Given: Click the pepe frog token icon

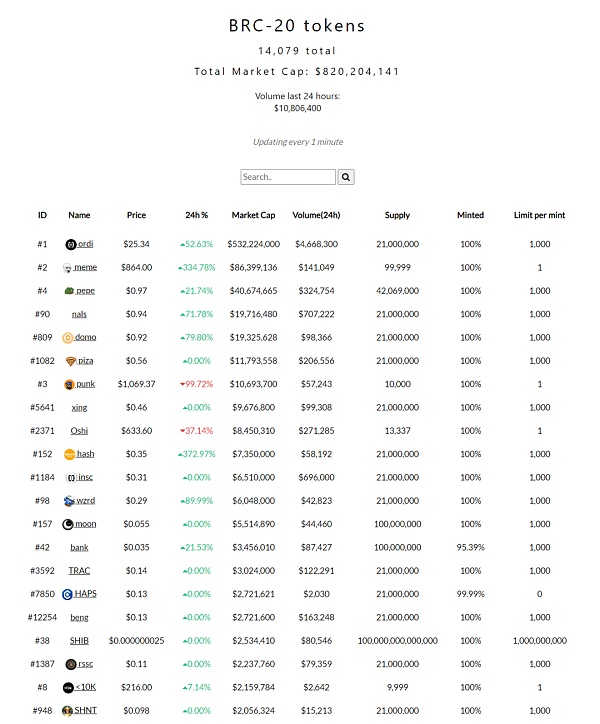Looking at the screenshot, I should coord(68,291).
